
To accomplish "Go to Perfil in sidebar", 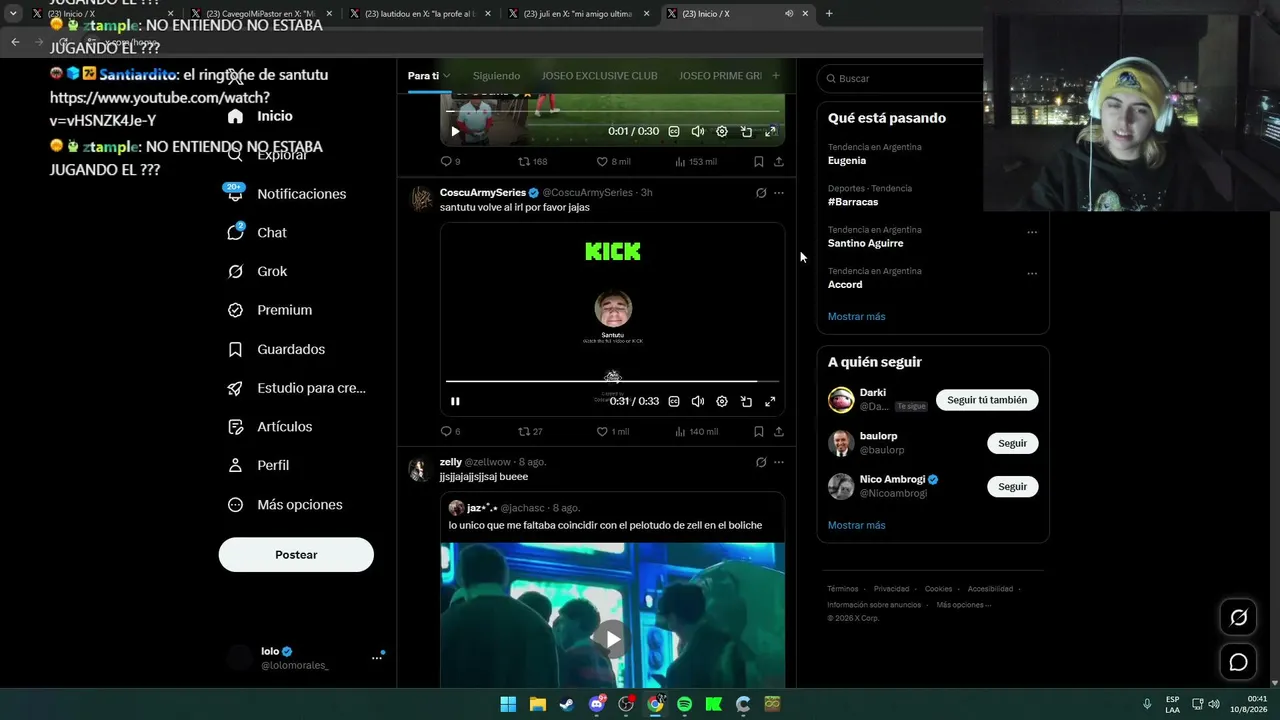I will click(258, 465).
